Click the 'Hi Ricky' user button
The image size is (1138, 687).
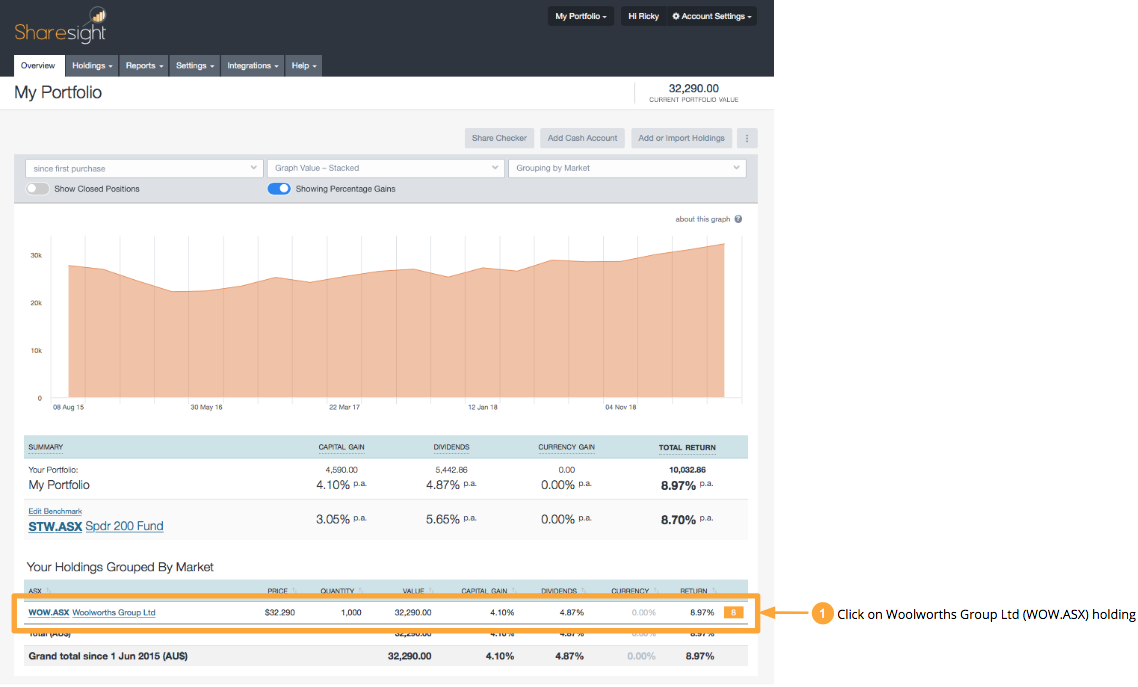coord(643,16)
